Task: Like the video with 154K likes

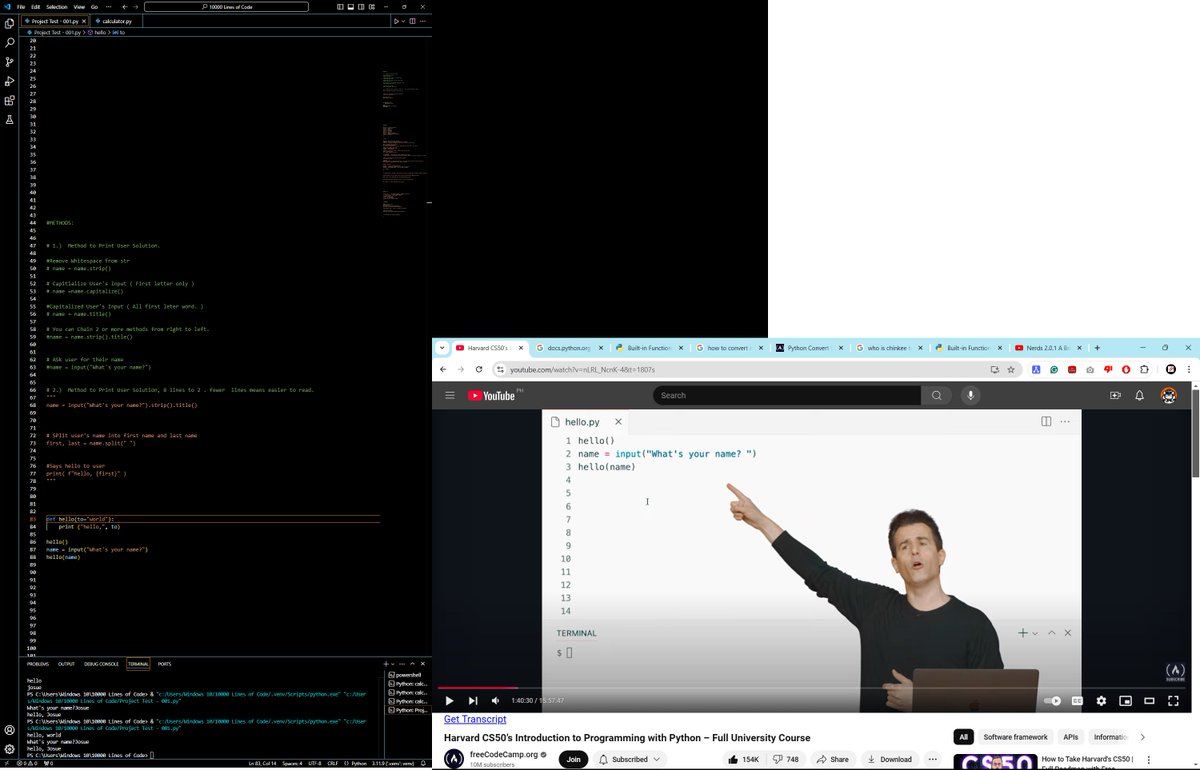Action: pyautogui.click(x=743, y=759)
